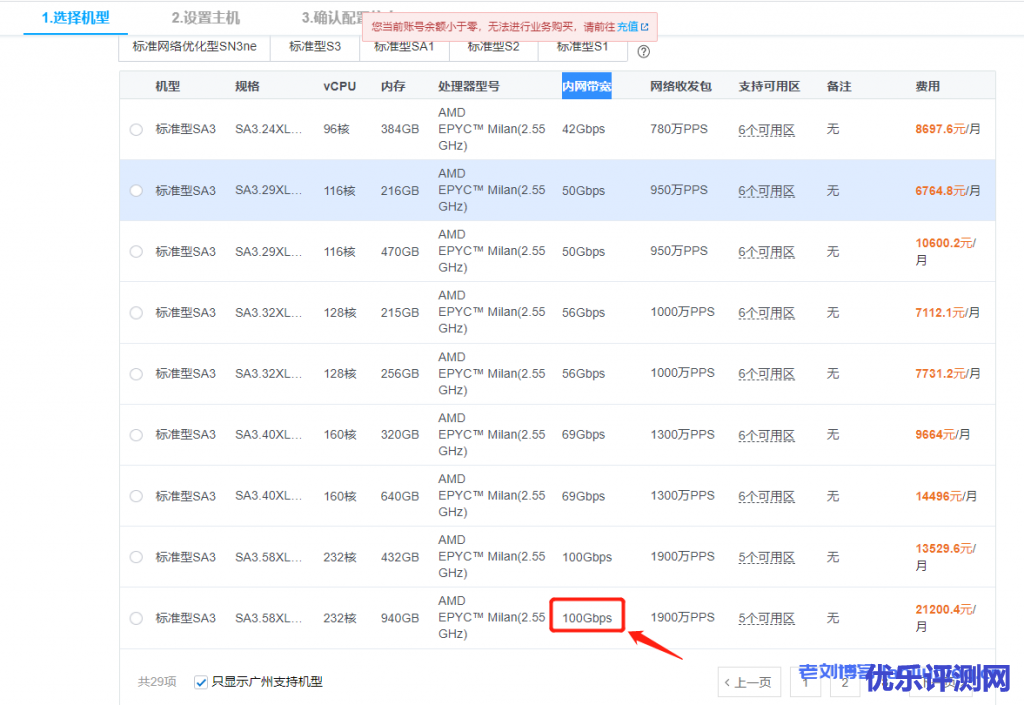Toggle 只显示广州支持机型 checkbox

(201, 682)
